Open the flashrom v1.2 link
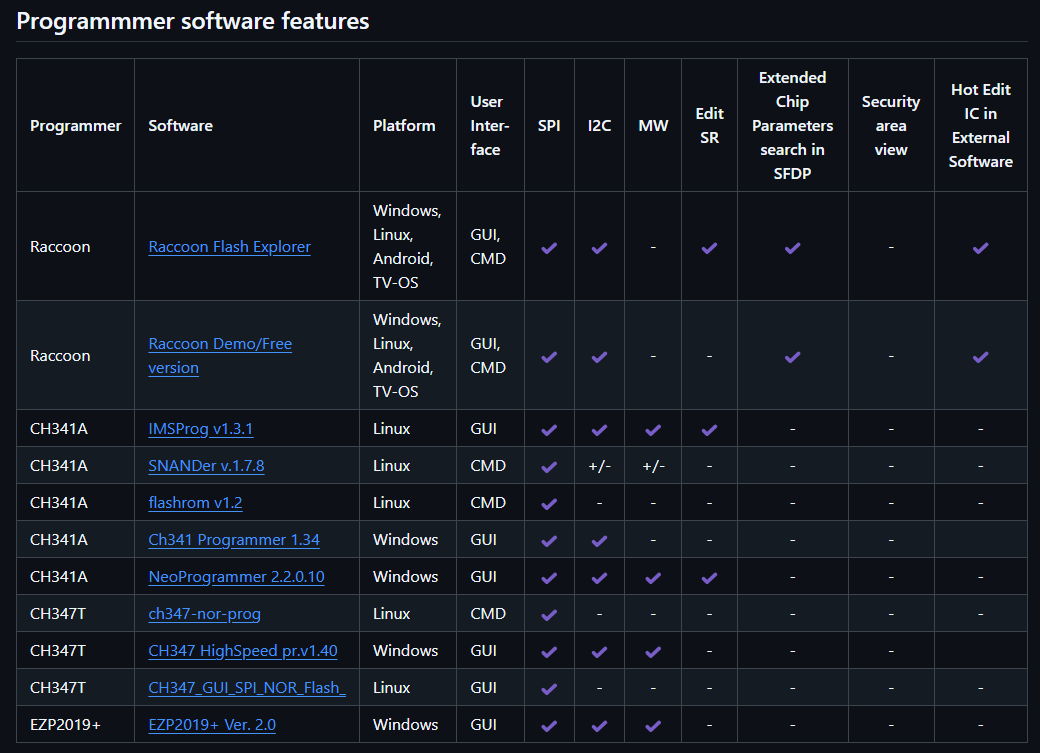 point(195,503)
